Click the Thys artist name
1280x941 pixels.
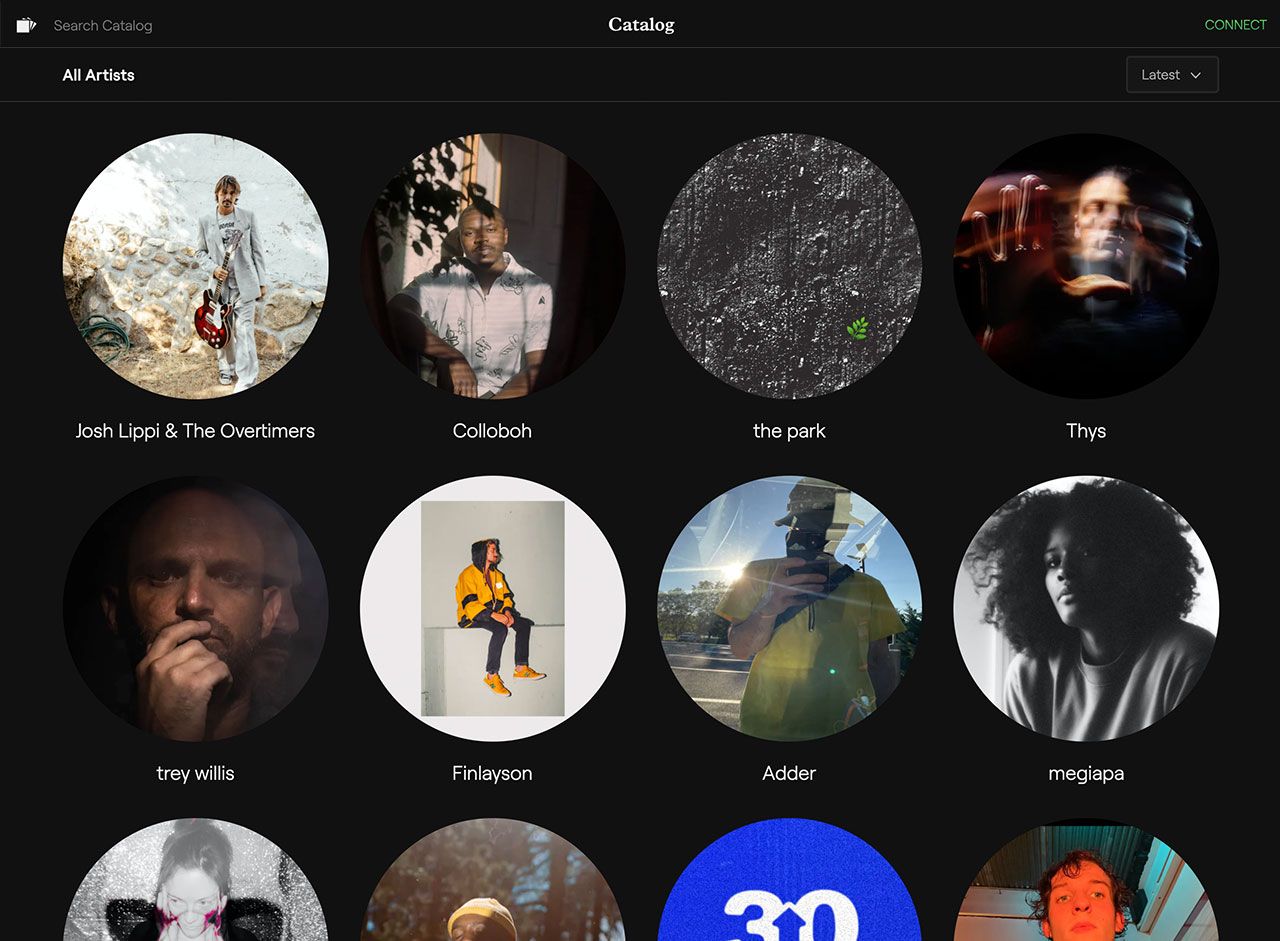pyautogui.click(x=1086, y=431)
